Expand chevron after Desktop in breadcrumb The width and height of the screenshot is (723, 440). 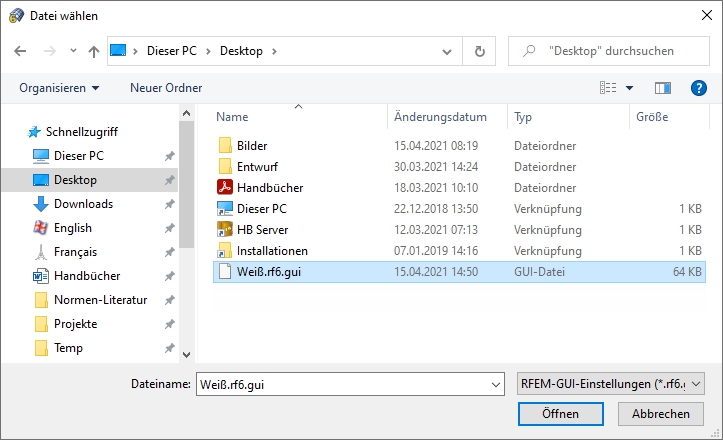[274, 51]
